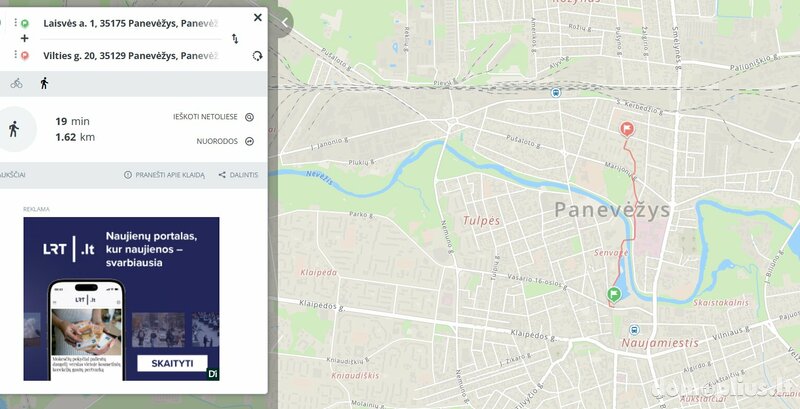Swap start and destination addresses
800x409 pixels.
tap(235, 39)
